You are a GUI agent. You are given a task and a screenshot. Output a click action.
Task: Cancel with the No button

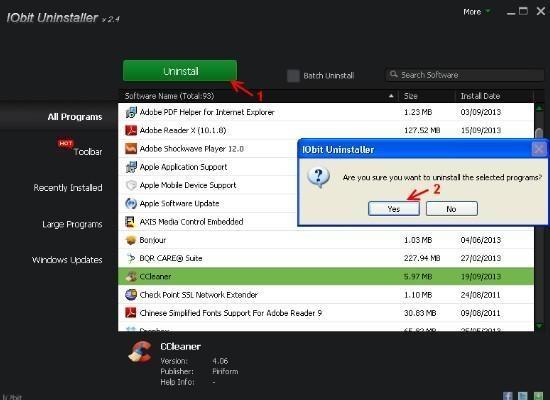click(x=451, y=209)
